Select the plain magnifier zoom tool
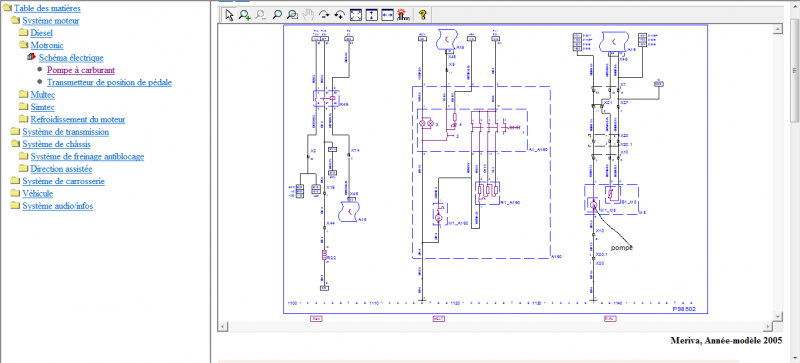Screen dimensions: 800x363 click(x=277, y=15)
